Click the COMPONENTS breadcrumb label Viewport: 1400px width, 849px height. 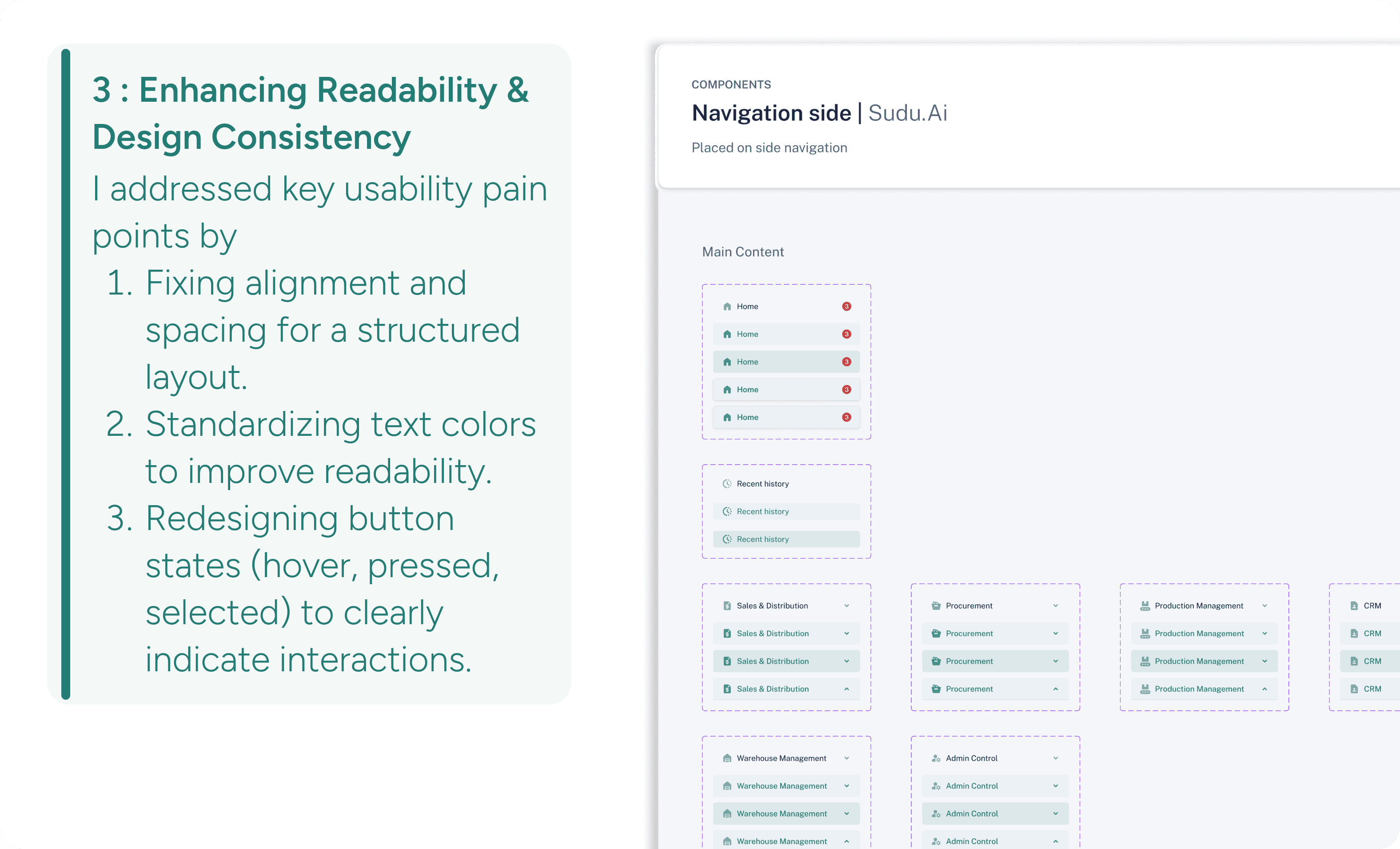[x=731, y=85]
